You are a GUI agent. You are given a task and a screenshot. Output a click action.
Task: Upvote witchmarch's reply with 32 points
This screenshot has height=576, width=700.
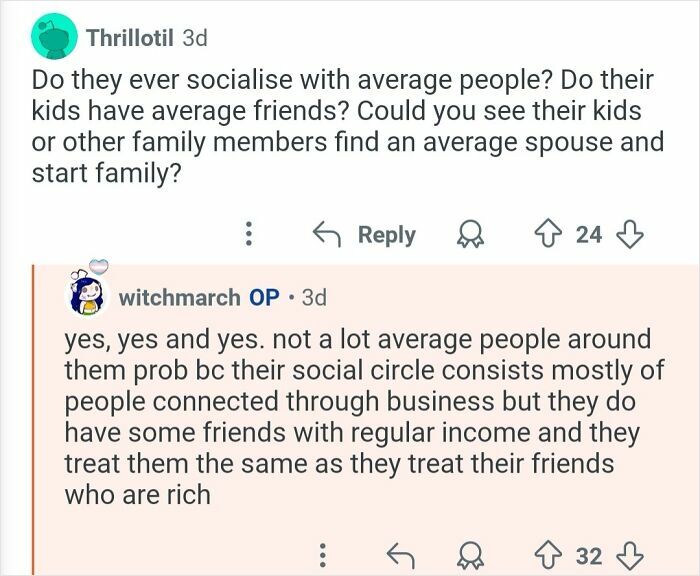[x=548, y=556]
